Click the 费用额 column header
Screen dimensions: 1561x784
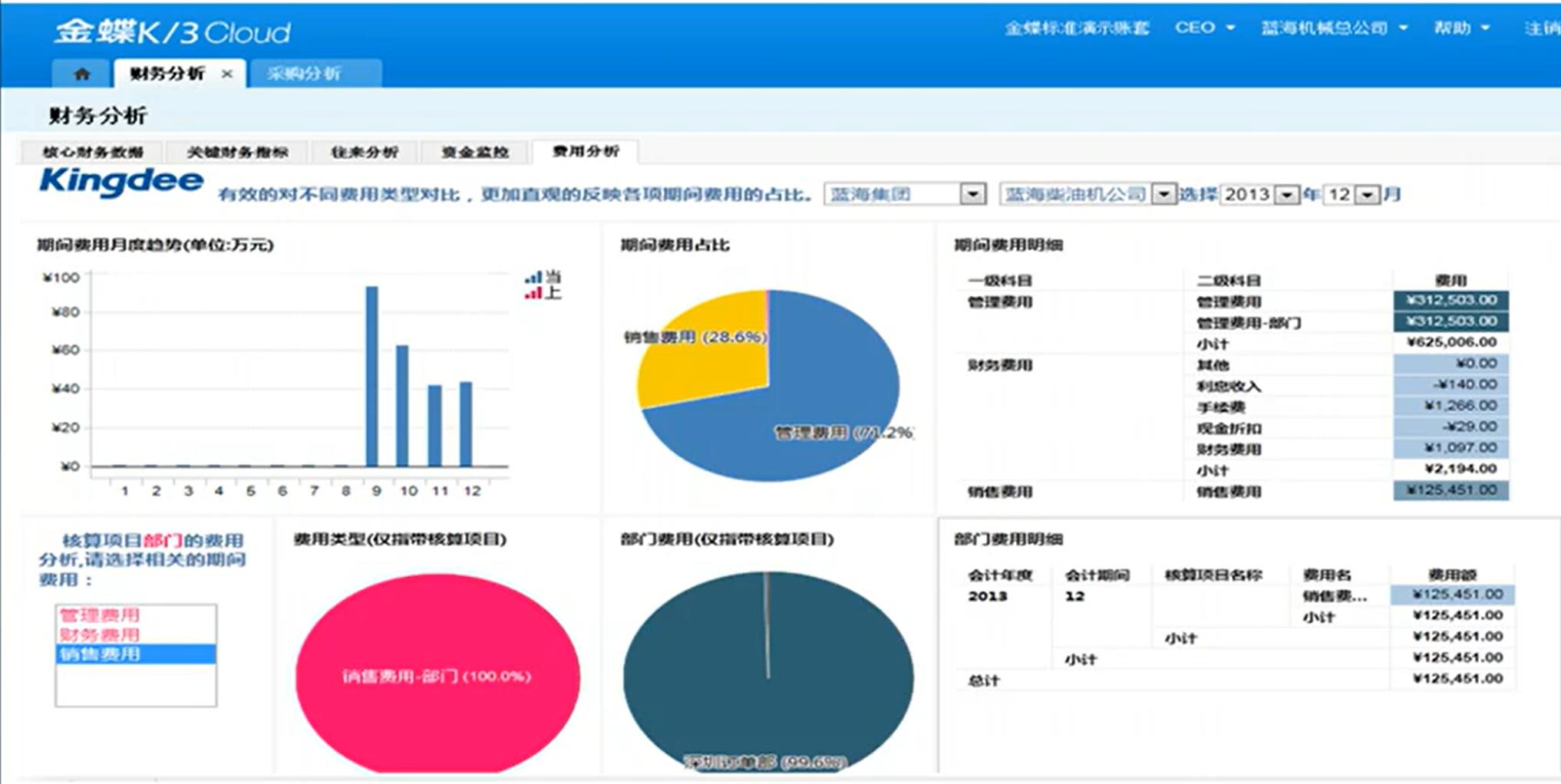[x=1452, y=575]
